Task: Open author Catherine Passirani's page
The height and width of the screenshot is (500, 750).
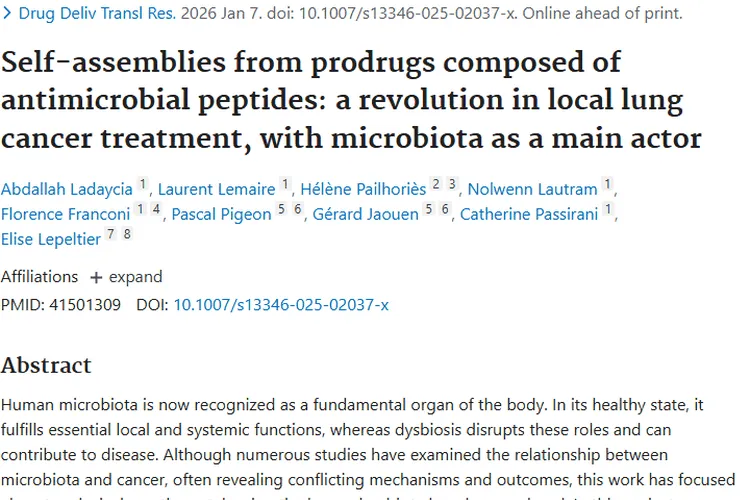Action: pos(530,214)
